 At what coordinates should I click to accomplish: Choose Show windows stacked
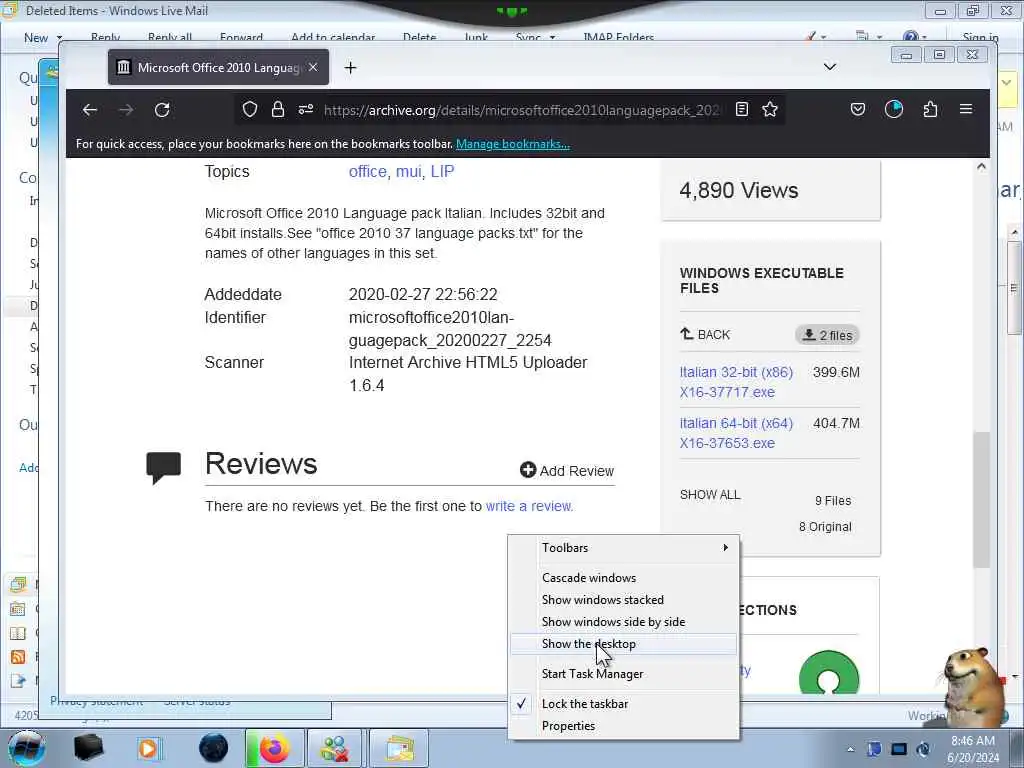click(x=624, y=600)
